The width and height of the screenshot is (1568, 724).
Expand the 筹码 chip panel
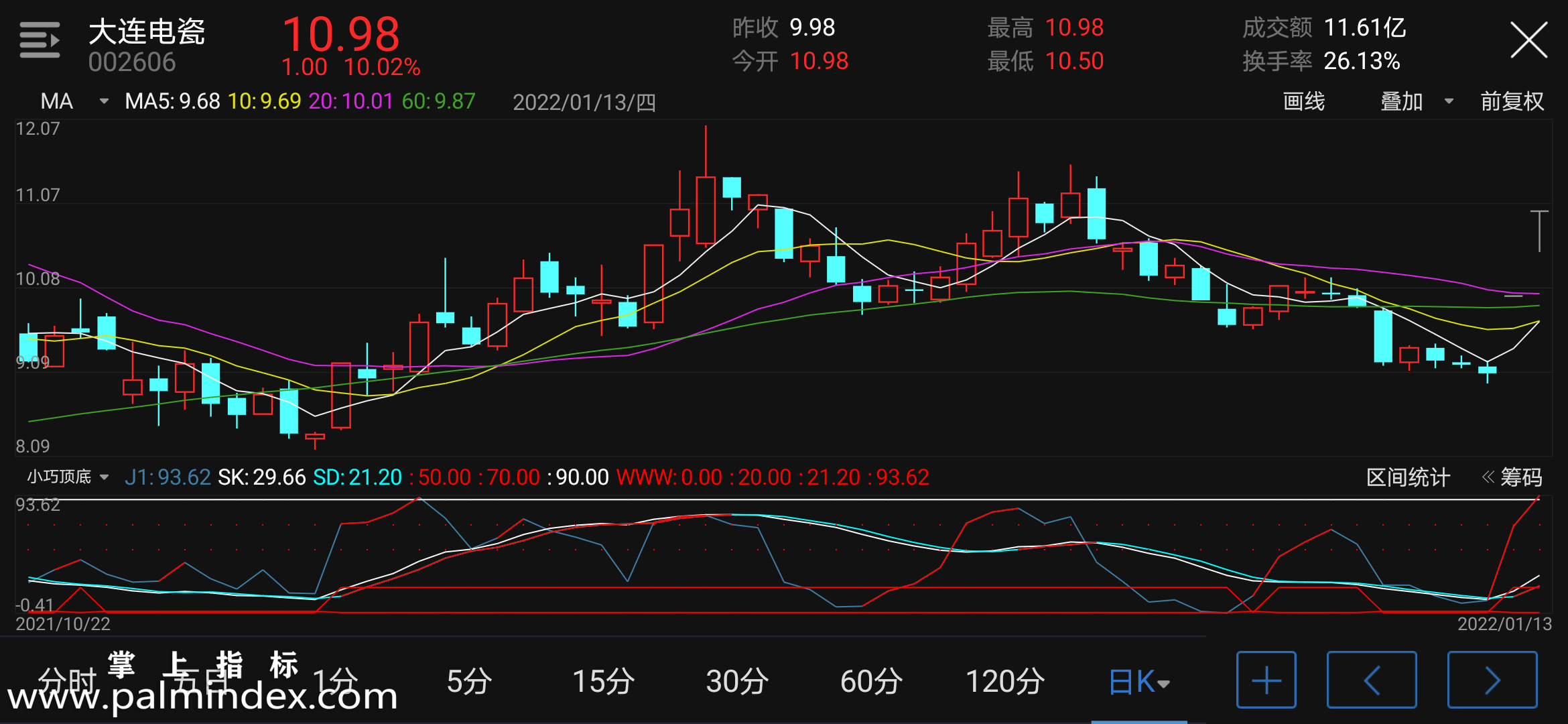pos(1512,477)
